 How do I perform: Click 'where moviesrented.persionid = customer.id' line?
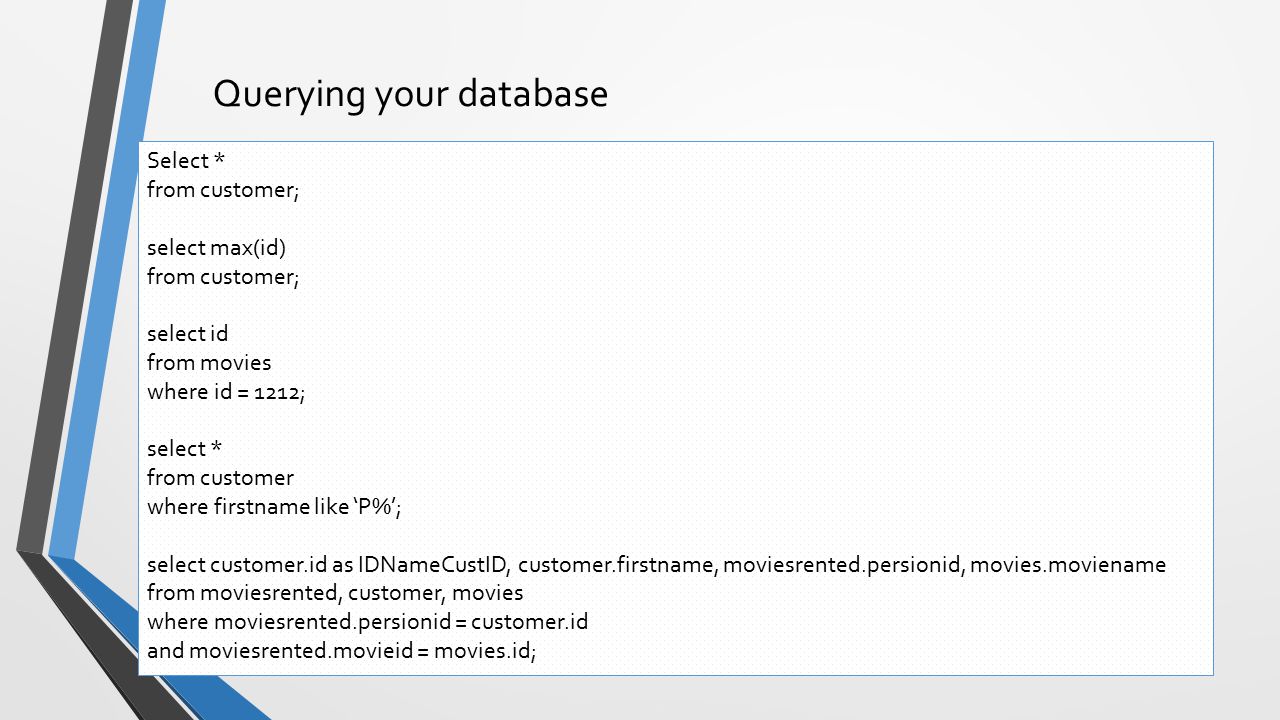[367, 622]
